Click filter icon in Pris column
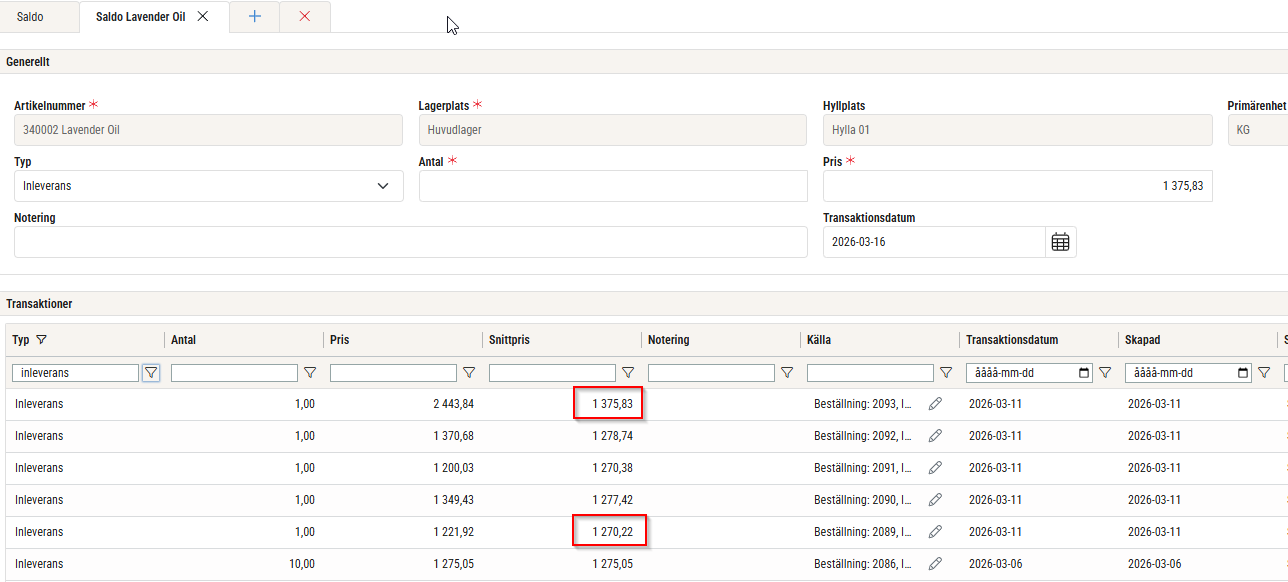Viewport: 1288px width, 582px height. (469, 373)
